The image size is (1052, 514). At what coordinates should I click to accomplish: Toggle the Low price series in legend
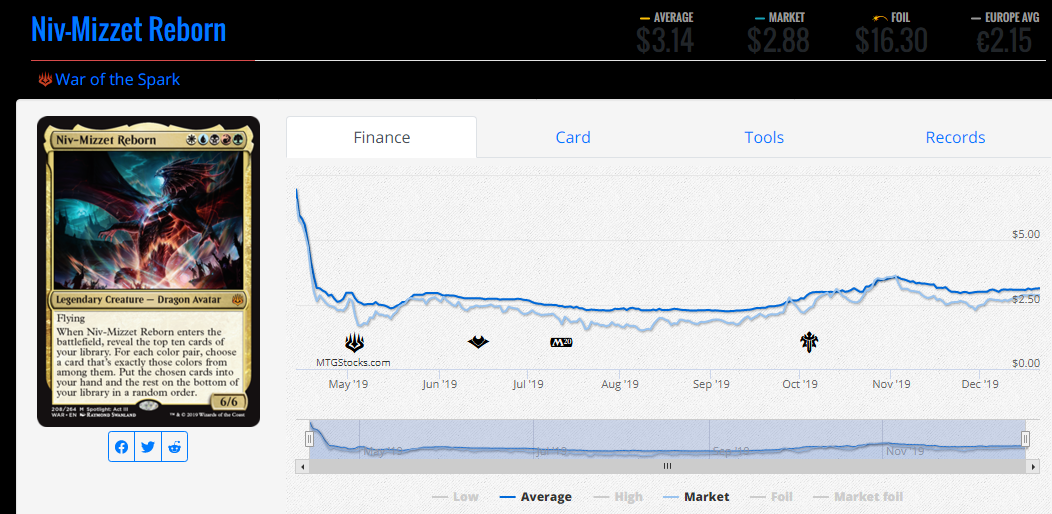[x=456, y=497]
